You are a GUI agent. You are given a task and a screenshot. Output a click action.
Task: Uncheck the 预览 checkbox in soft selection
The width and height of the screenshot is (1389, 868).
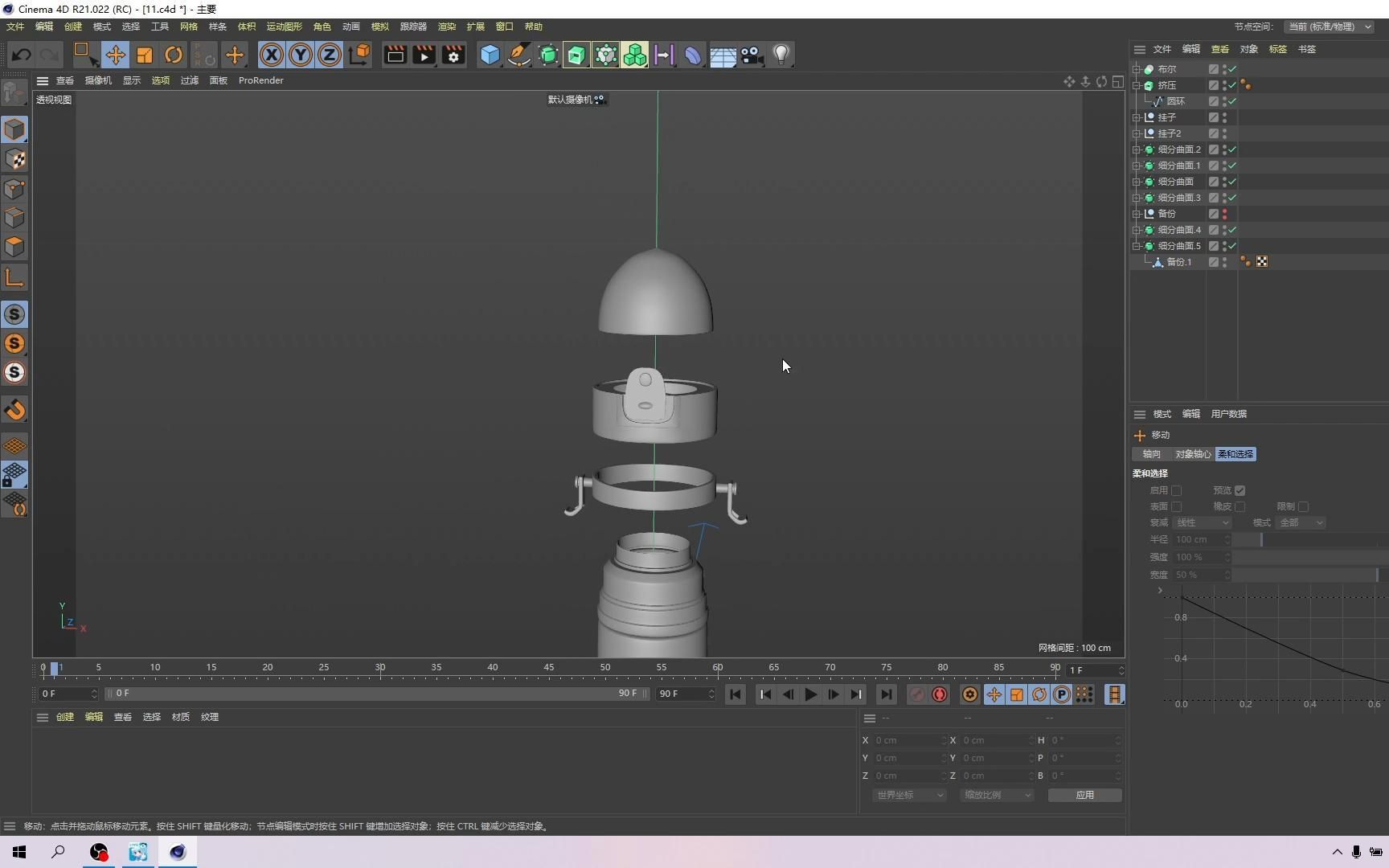(1240, 490)
